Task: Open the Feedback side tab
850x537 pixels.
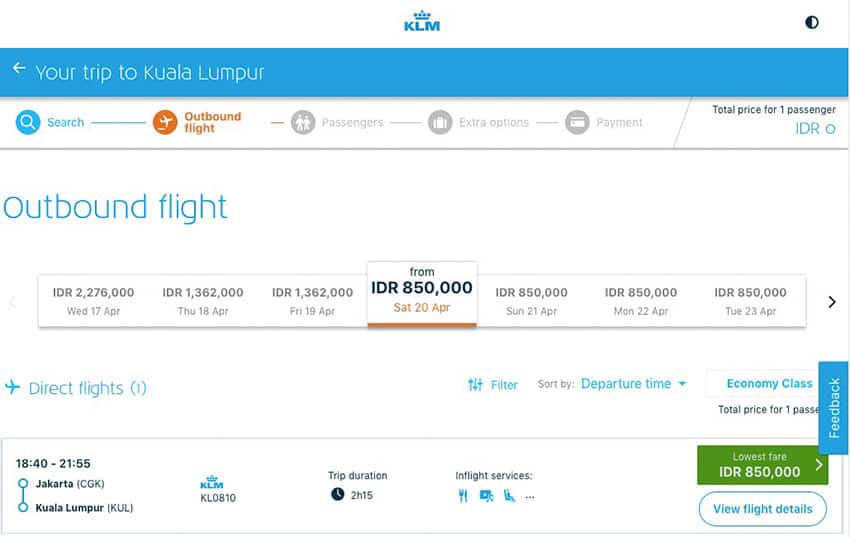Action: pyautogui.click(x=834, y=407)
